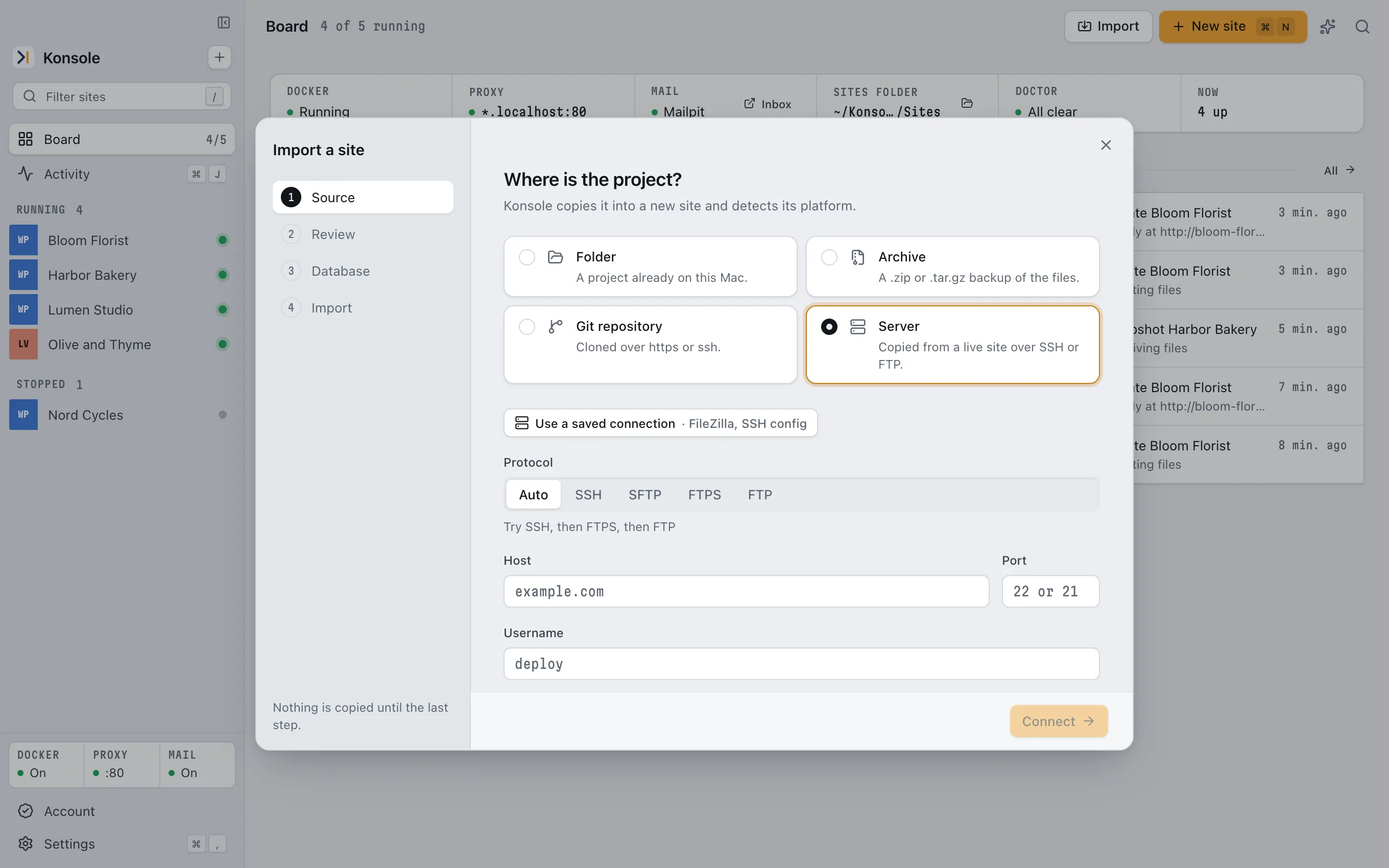The width and height of the screenshot is (1389, 868).
Task: Go to the Review step
Action: coord(363,234)
